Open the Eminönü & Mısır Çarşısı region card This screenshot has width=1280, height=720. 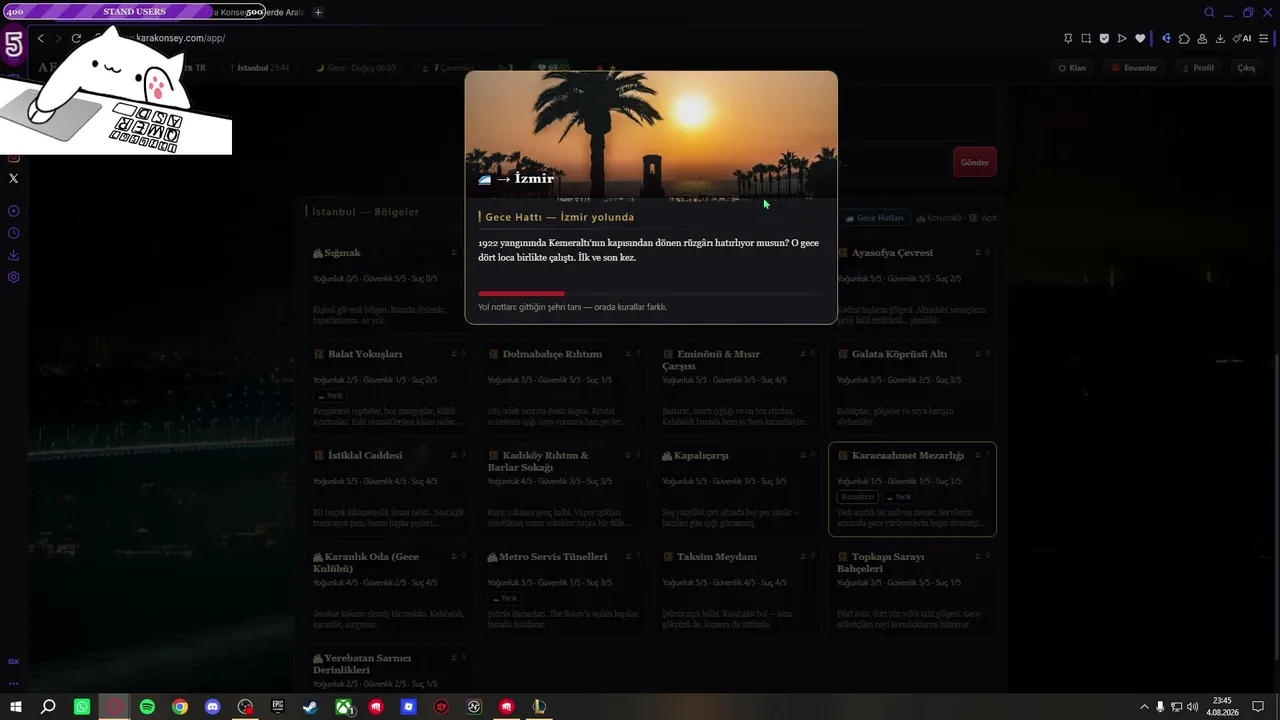click(736, 388)
